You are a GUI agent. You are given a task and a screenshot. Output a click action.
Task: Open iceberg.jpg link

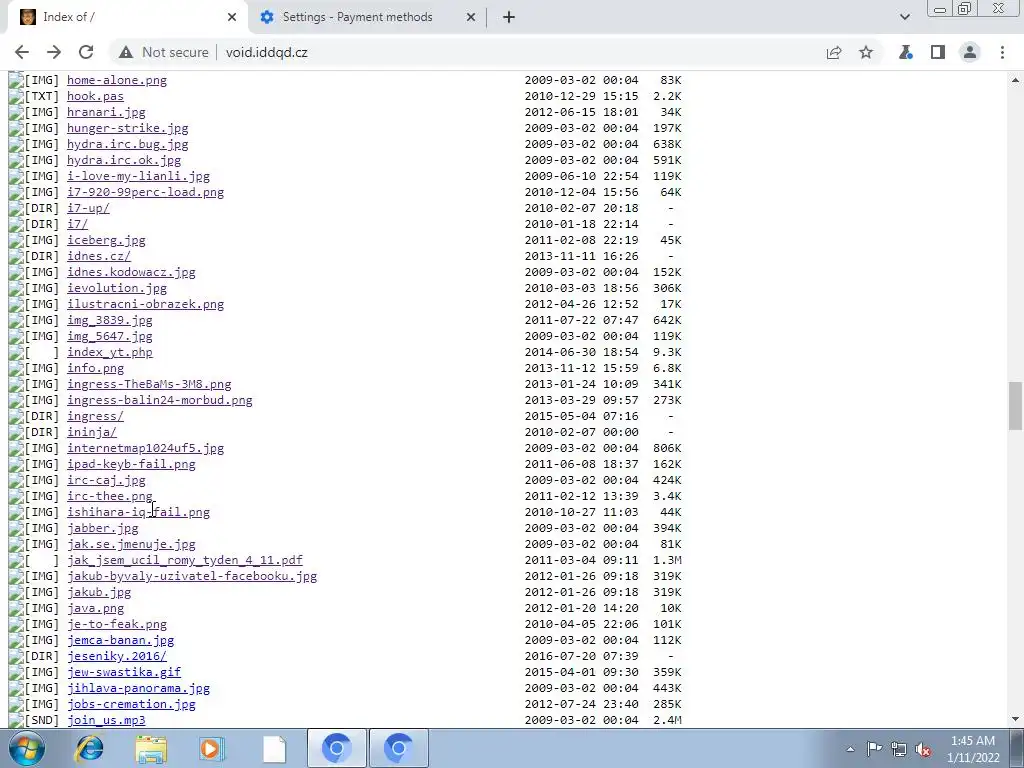106,240
